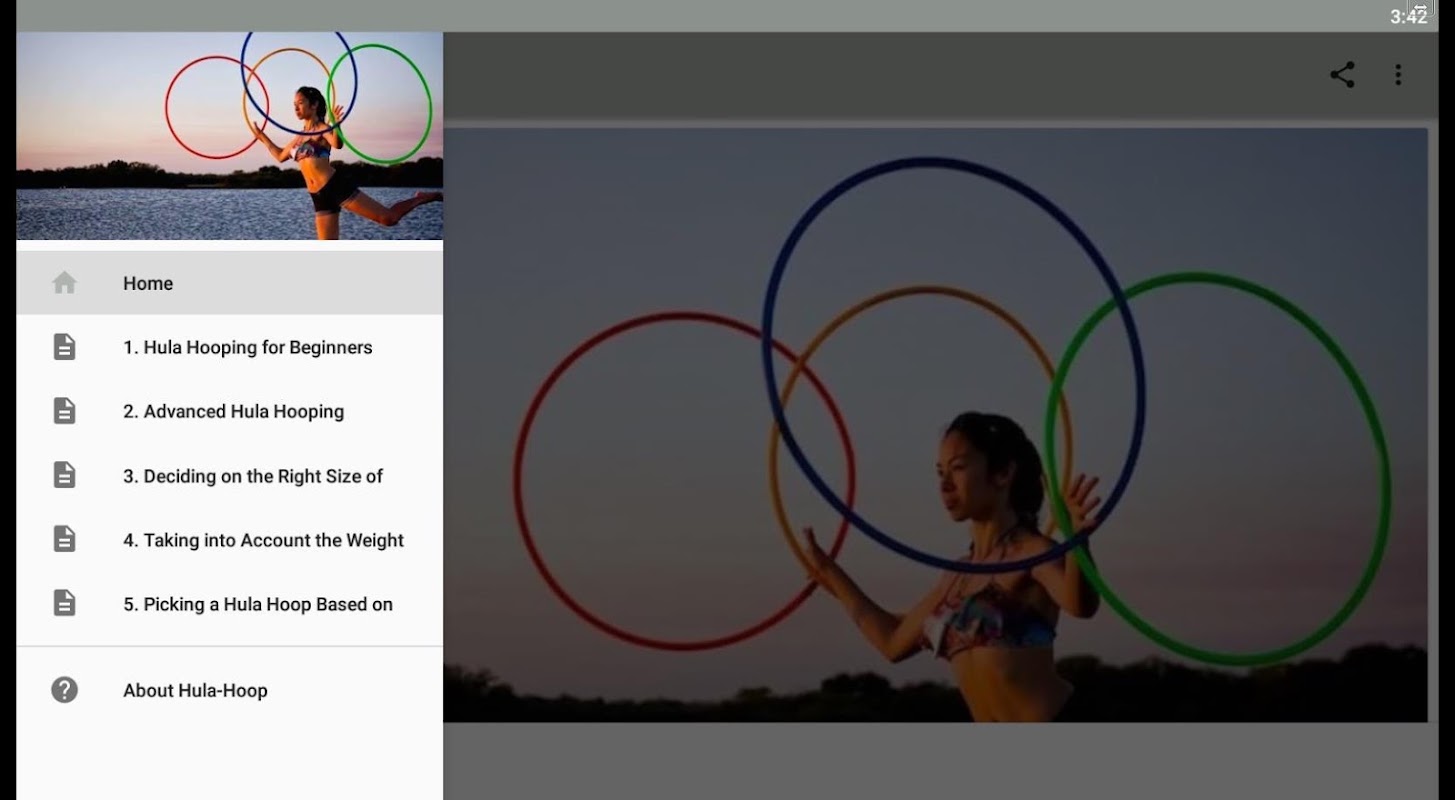Open About Hula-Hoop

pyautogui.click(x=230, y=690)
